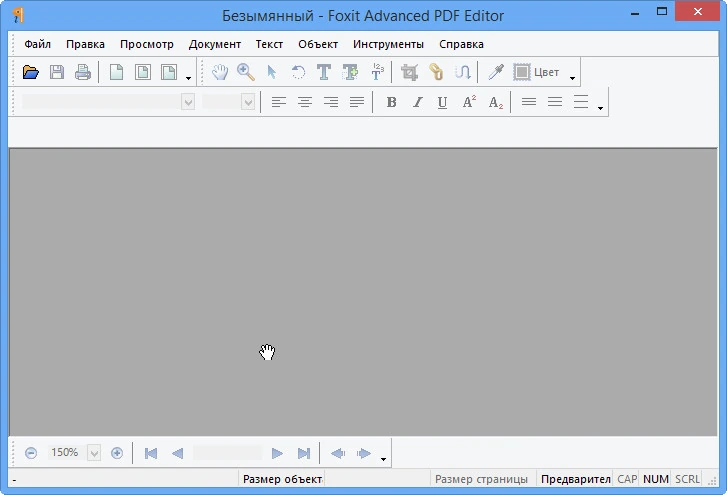Justify text alignment
Screen dimensions: 727x495
357,102
